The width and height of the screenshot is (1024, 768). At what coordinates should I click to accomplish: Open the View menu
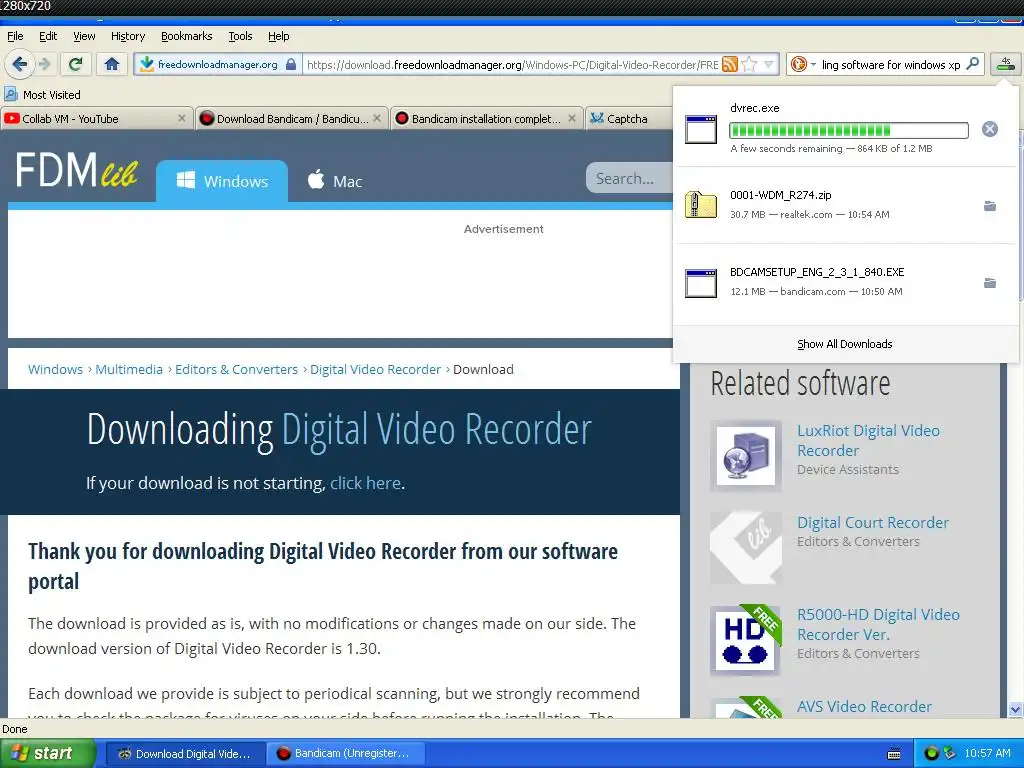coord(84,36)
